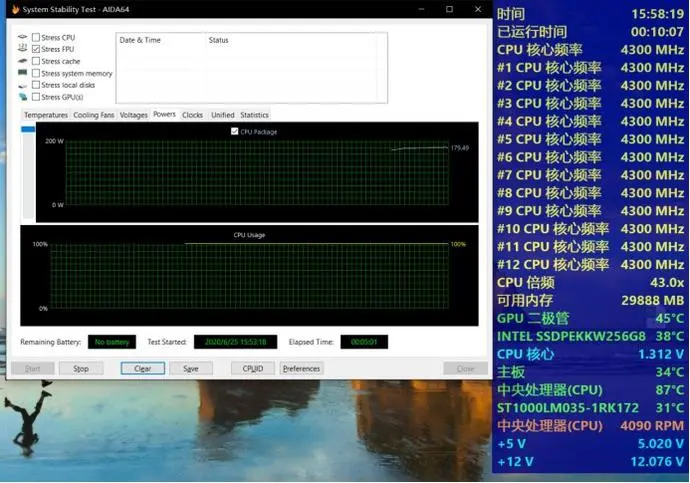
Task: Enable the Stress system memory checkbox
Action: (36, 73)
